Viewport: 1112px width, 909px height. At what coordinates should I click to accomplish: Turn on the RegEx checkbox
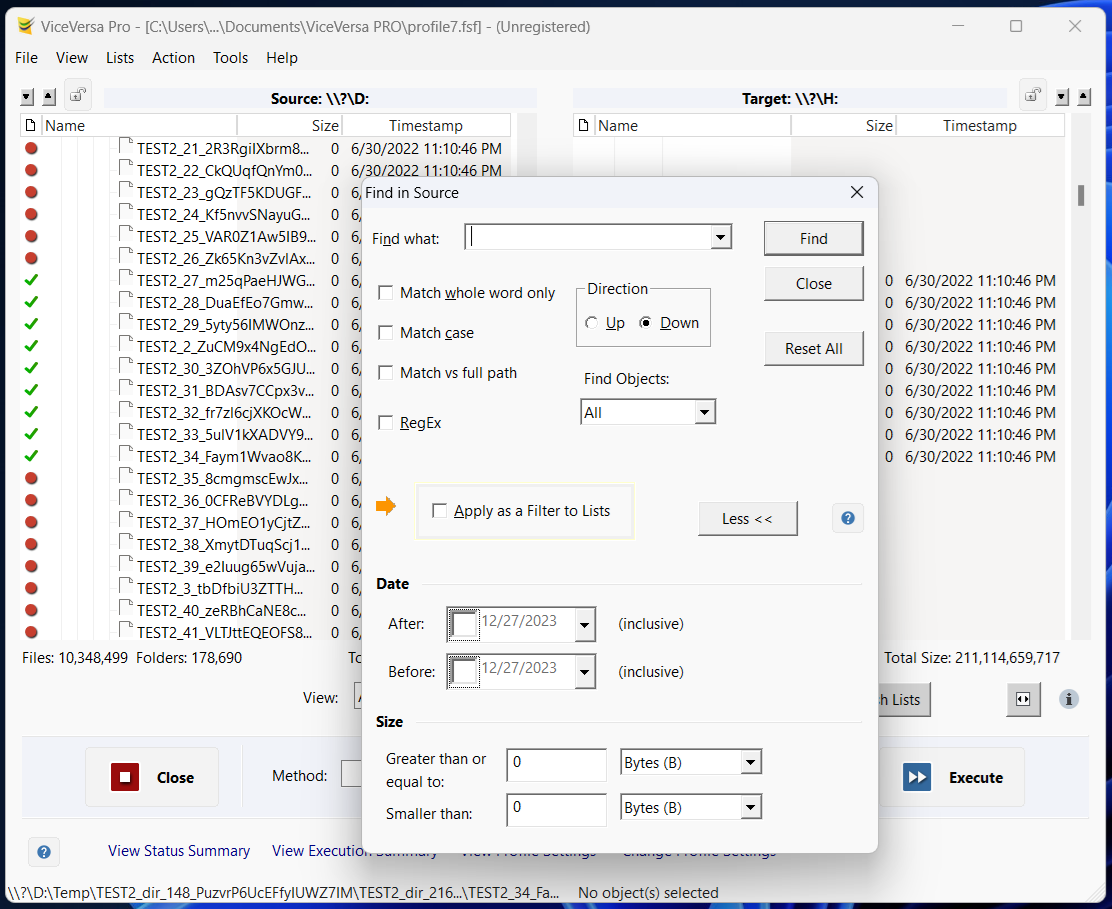pyautogui.click(x=386, y=423)
